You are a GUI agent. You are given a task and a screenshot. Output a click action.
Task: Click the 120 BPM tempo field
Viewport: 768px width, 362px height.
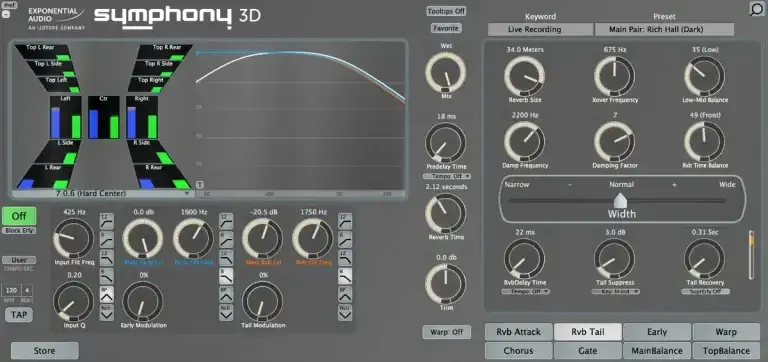(11, 290)
